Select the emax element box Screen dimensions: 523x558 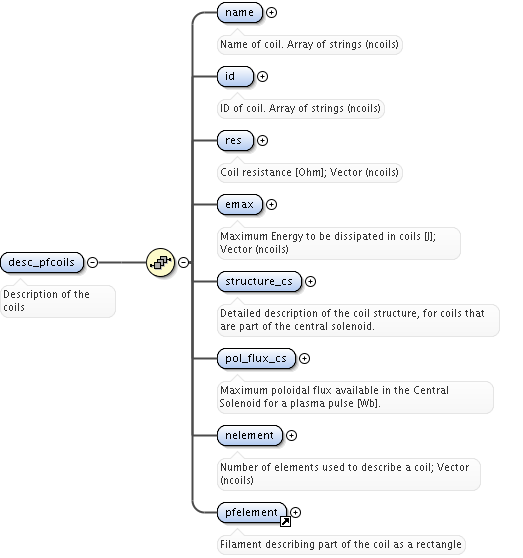[240, 205]
